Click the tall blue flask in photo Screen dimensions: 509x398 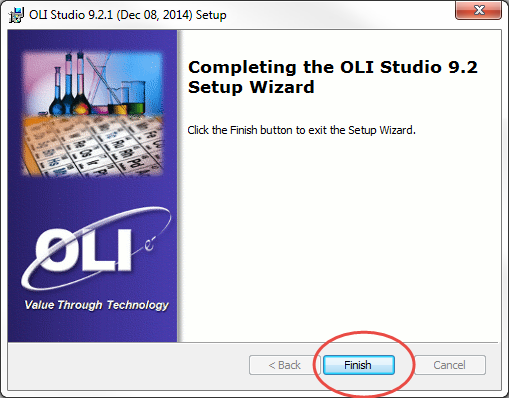tap(68, 83)
